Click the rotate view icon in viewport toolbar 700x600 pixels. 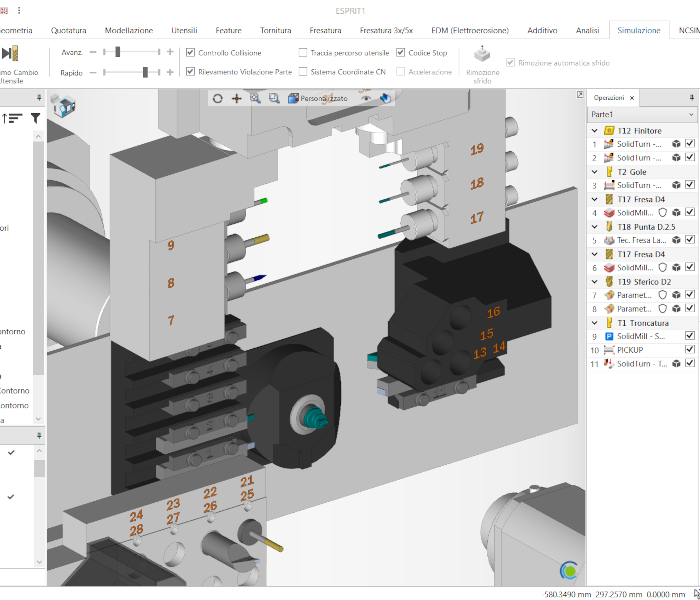(x=218, y=98)
